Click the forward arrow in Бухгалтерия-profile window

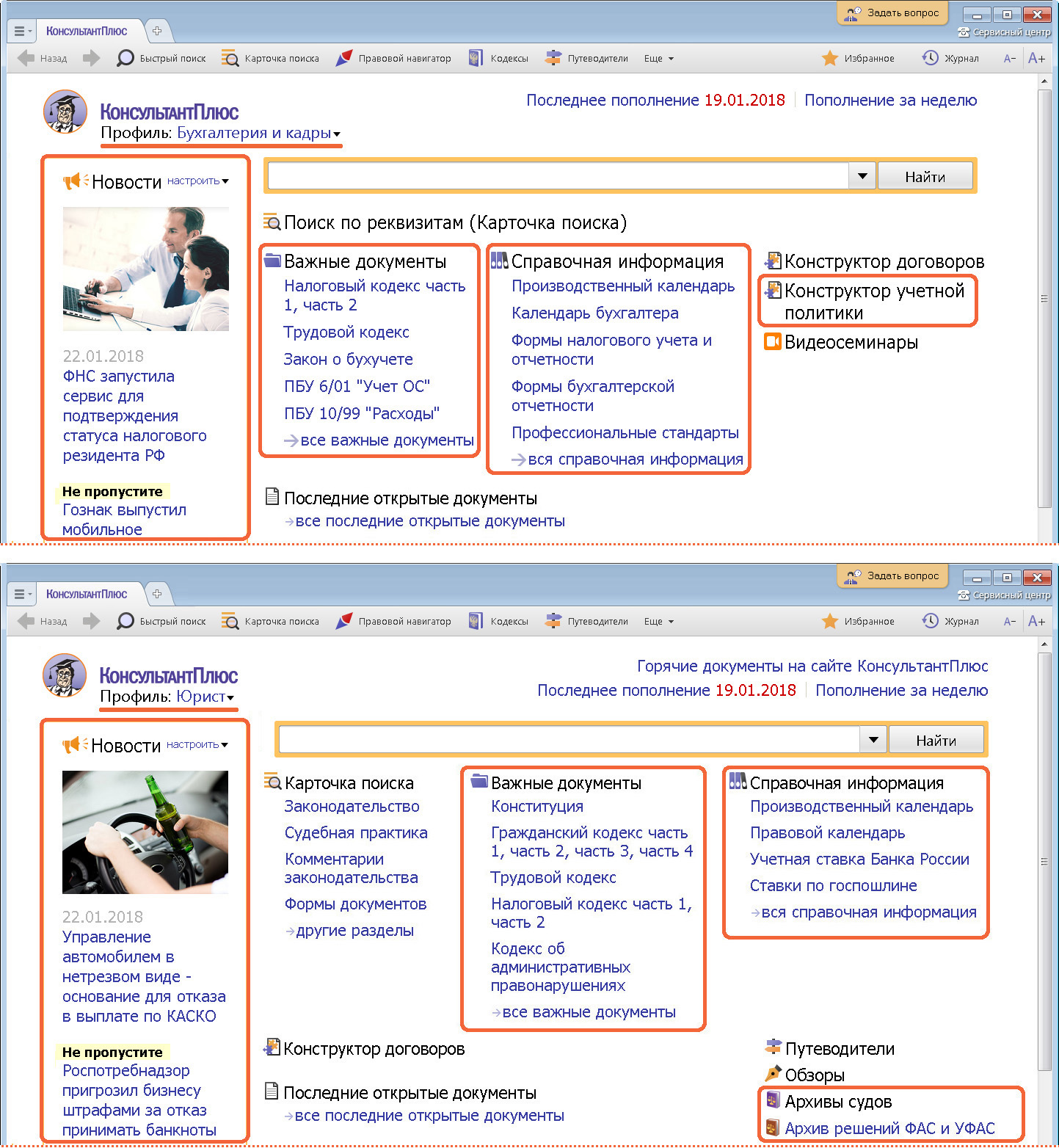coord(91,59)
